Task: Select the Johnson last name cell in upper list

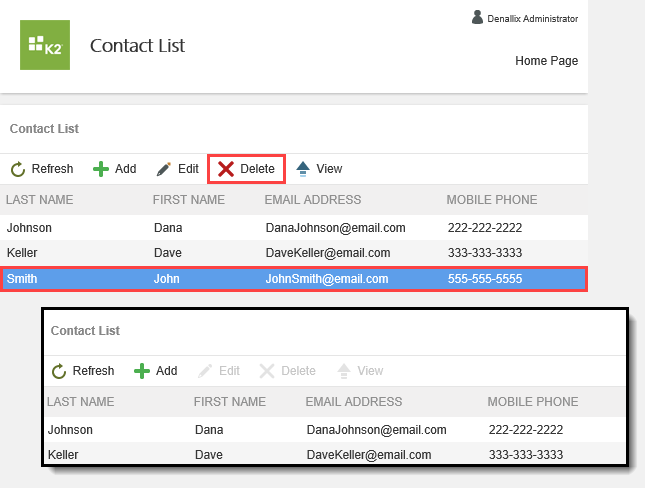Action: click(x=29, y=228)
